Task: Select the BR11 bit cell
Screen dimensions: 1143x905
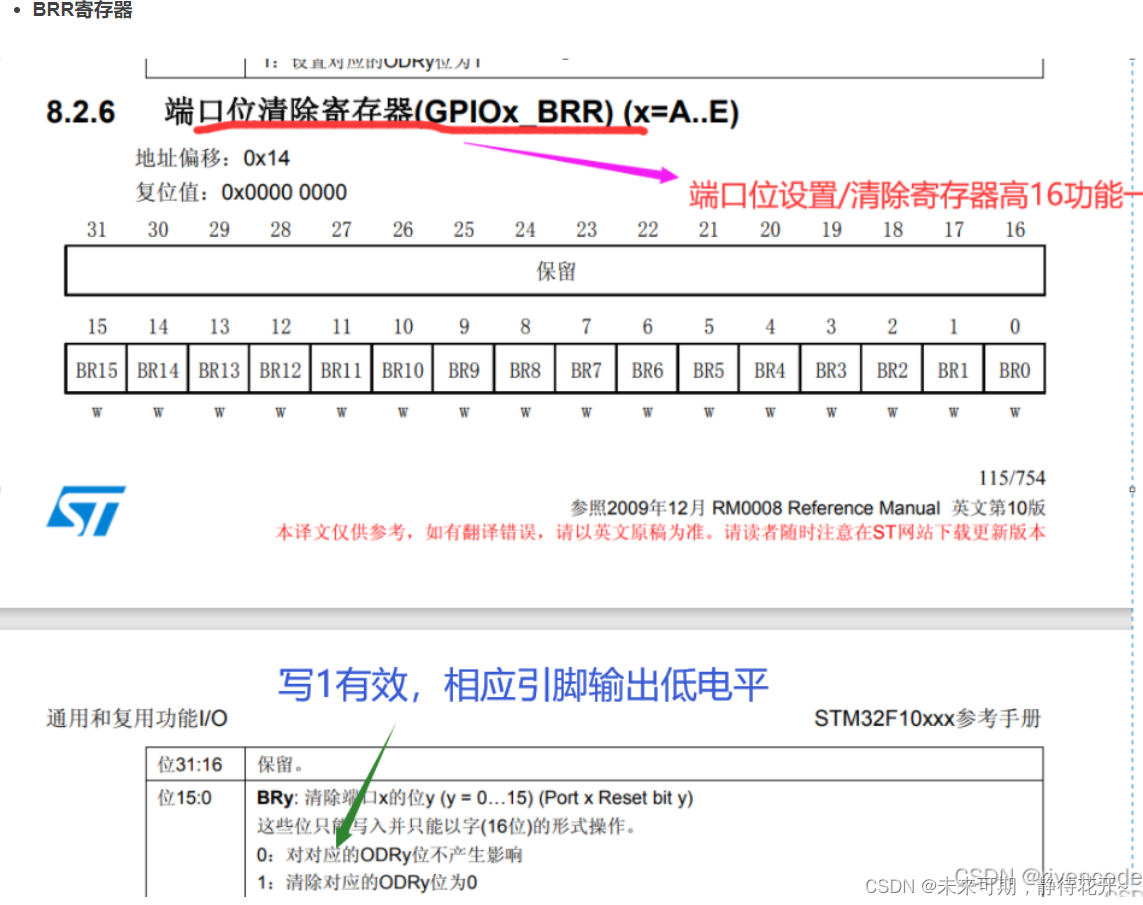Action: (341, 369)
